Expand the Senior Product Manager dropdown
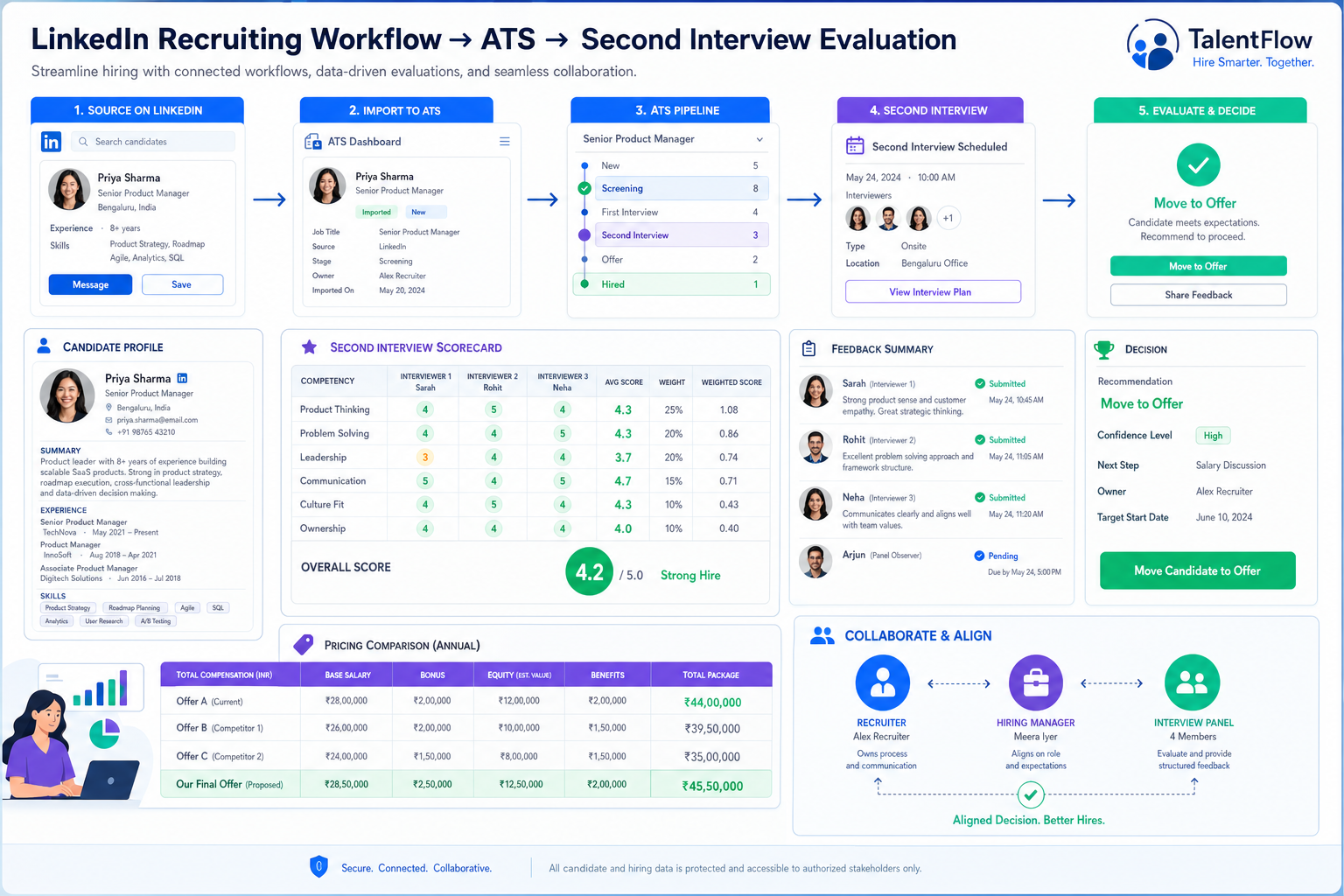 click(x=673, y=139)
